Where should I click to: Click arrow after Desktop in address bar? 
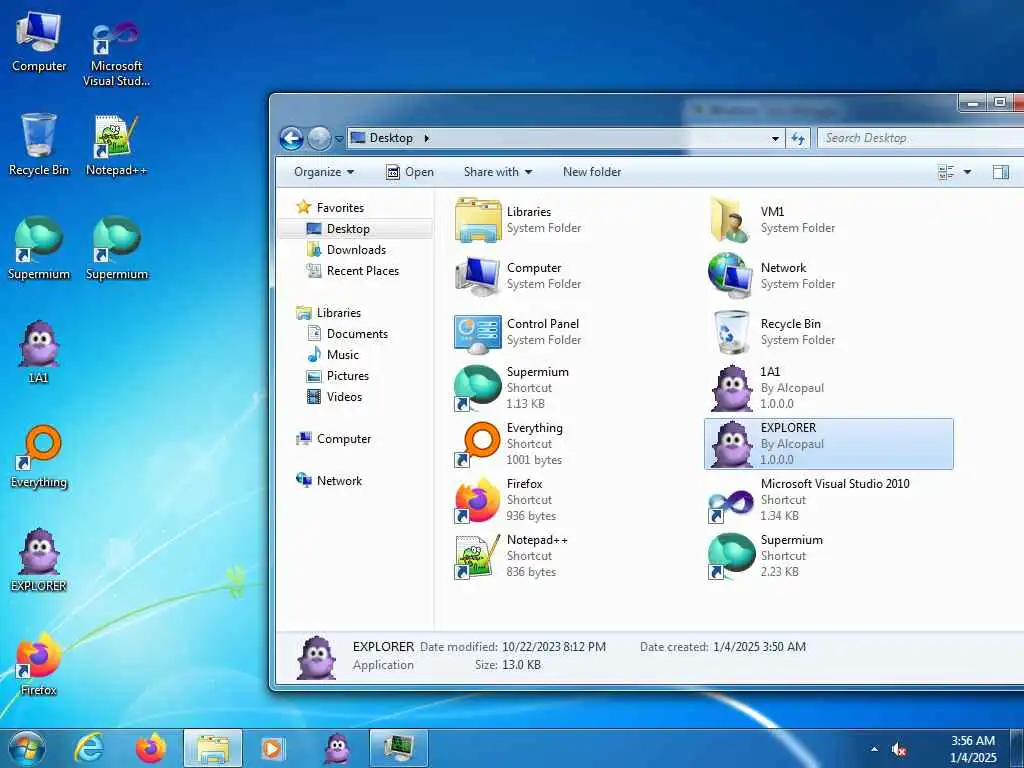click(x=426, y=138)
